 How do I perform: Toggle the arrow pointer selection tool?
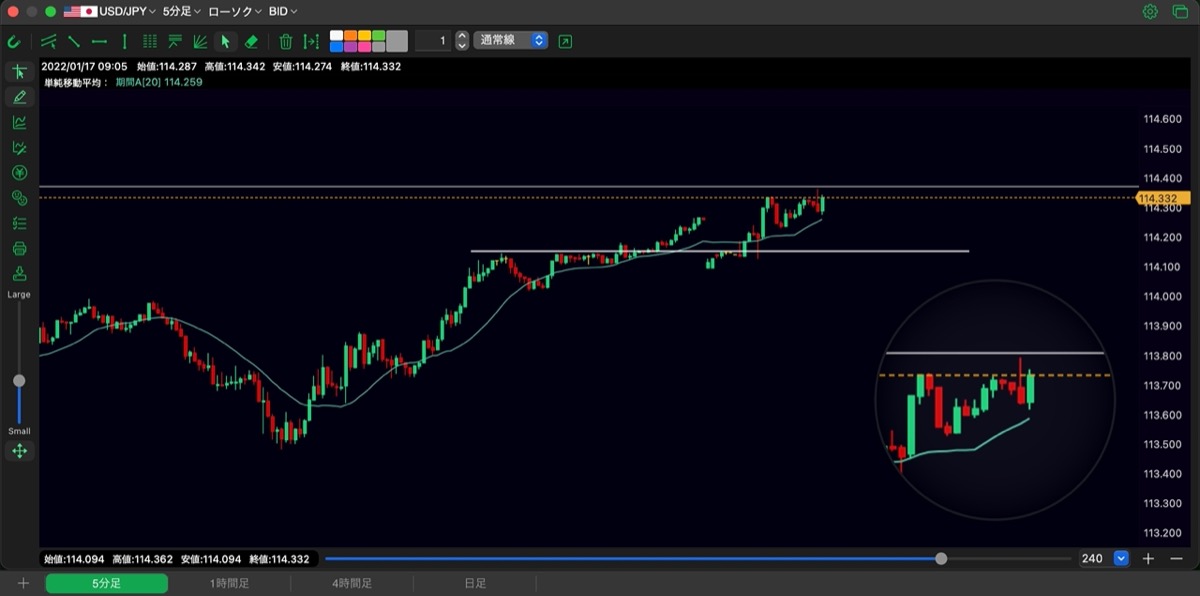pyautogui.click(x=225, y=41)
